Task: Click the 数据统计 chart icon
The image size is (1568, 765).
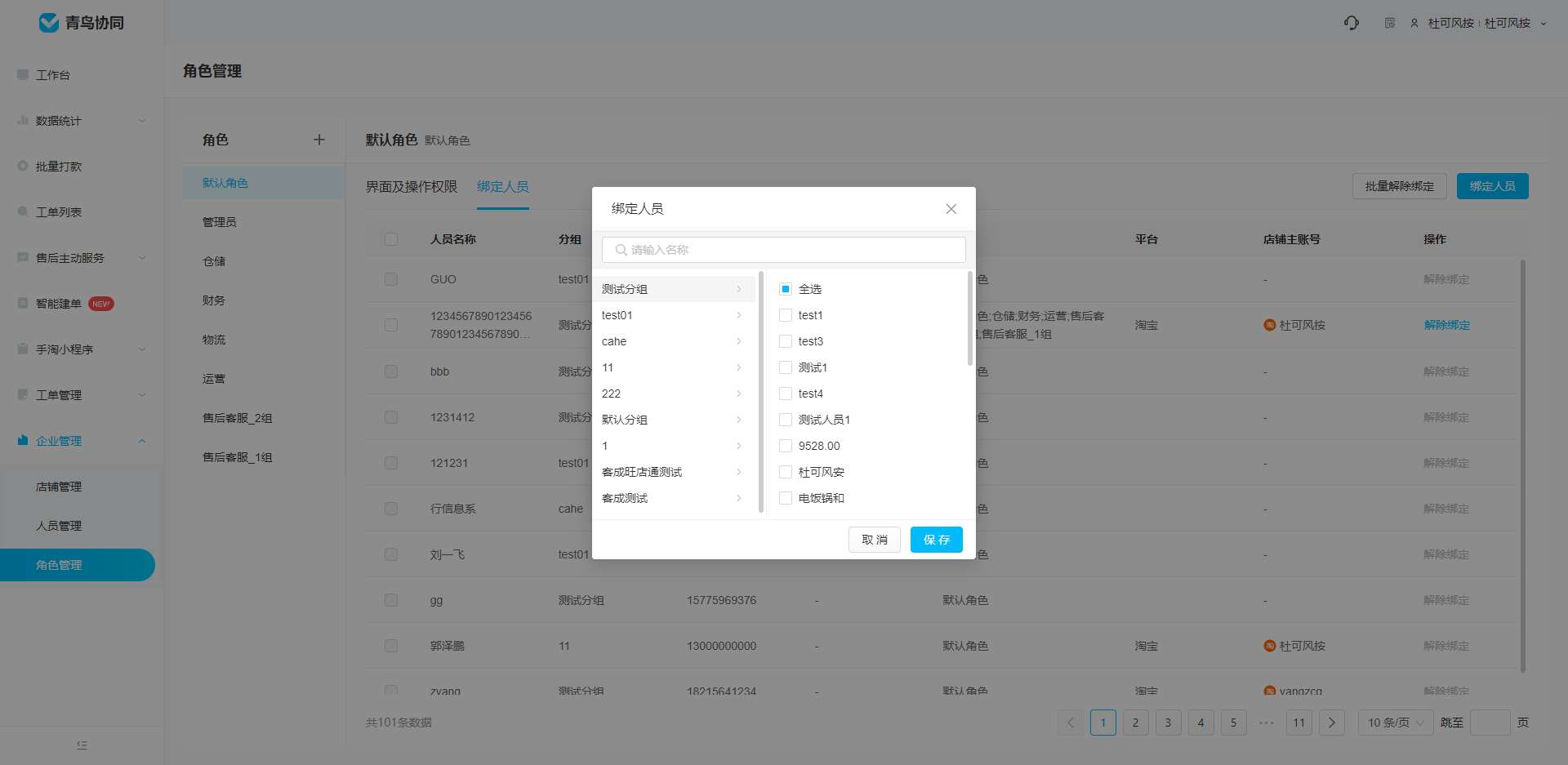Action: click(23, 120)
